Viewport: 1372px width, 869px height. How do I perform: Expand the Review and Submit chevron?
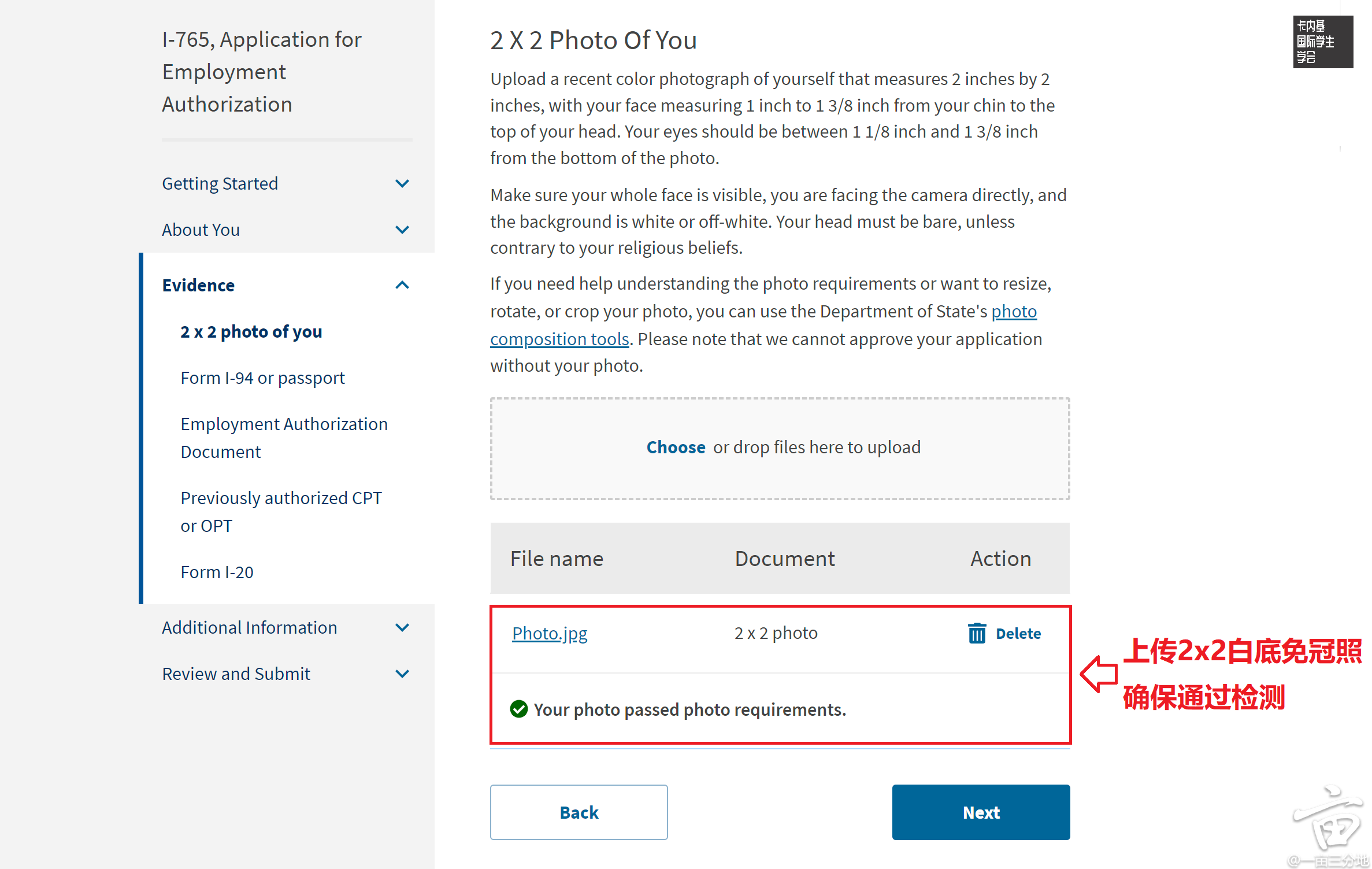coord(402,674)
